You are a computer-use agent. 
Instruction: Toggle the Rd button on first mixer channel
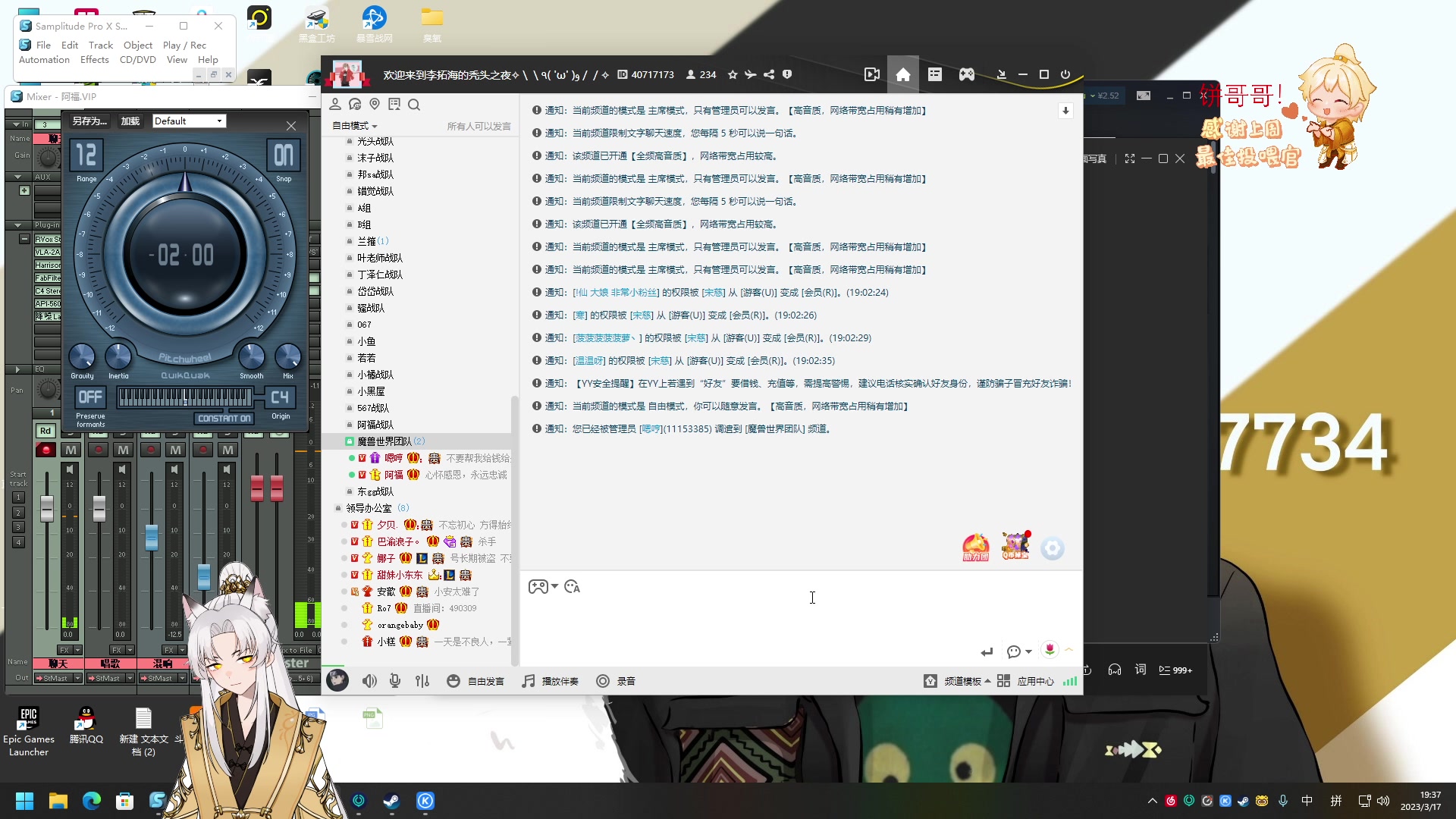click(x=45, y=431)
